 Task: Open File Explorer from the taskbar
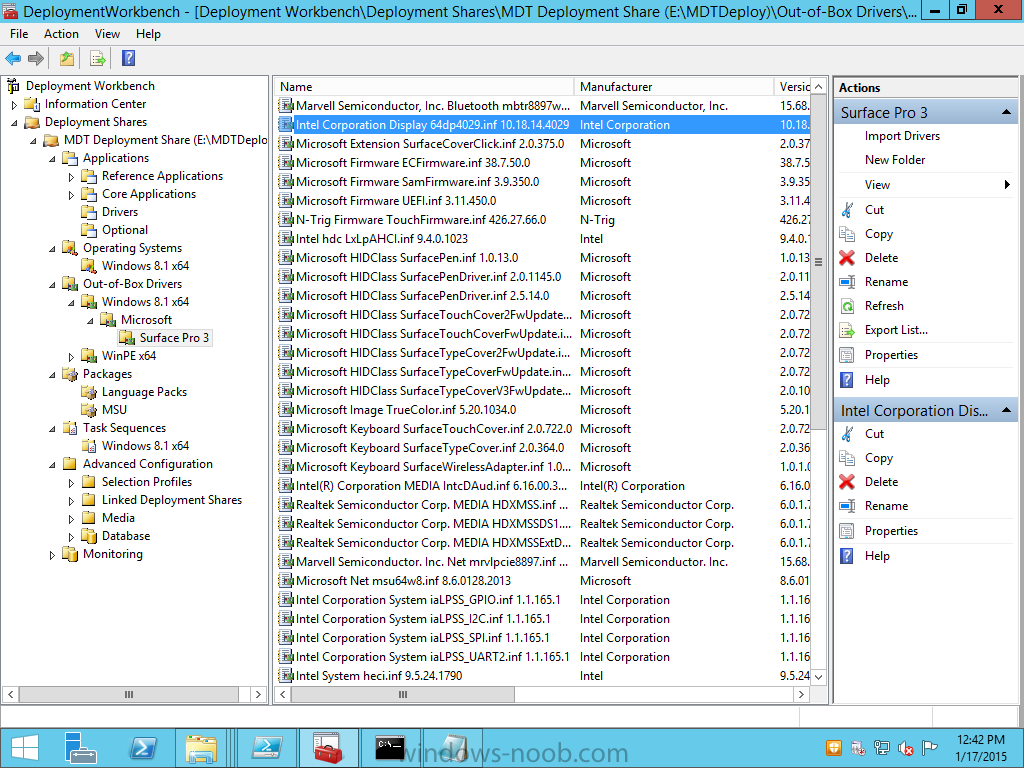[201, 748]
